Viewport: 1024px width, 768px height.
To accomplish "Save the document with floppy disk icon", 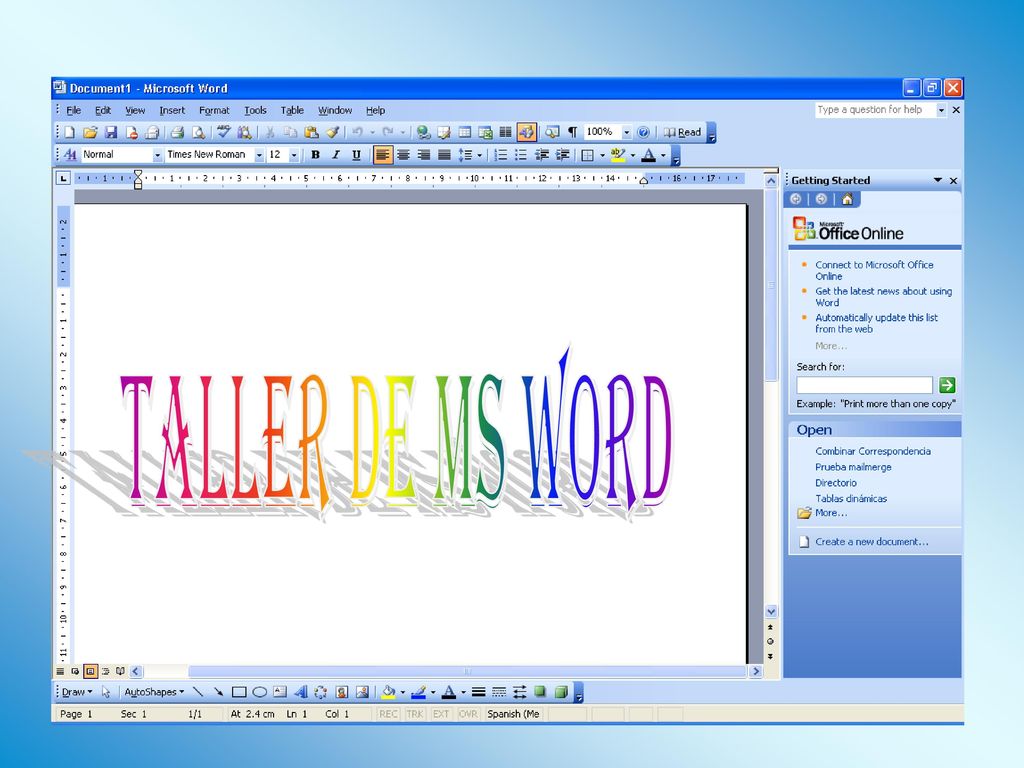I will point(111,133).
